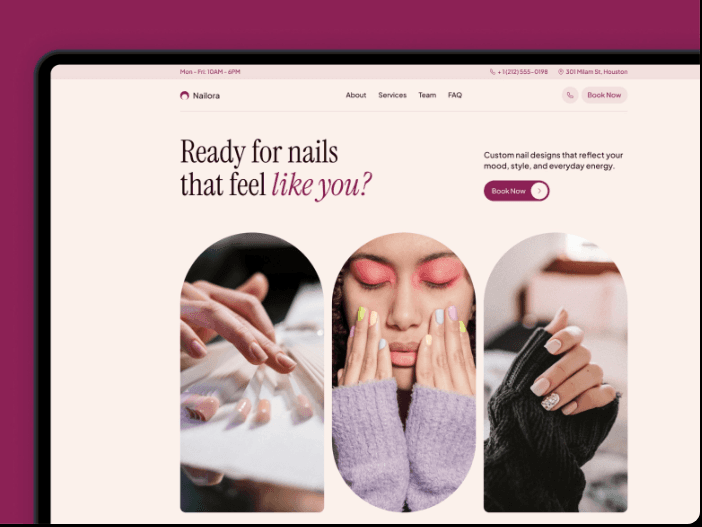Open the Services menu item

pyautogui.click(x=392, y=95)
